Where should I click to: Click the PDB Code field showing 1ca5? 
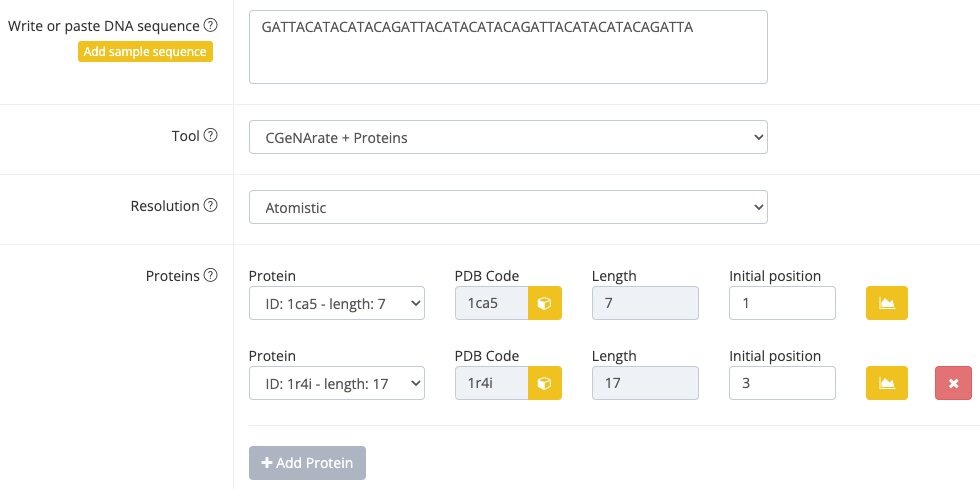(x=491, y=303)
